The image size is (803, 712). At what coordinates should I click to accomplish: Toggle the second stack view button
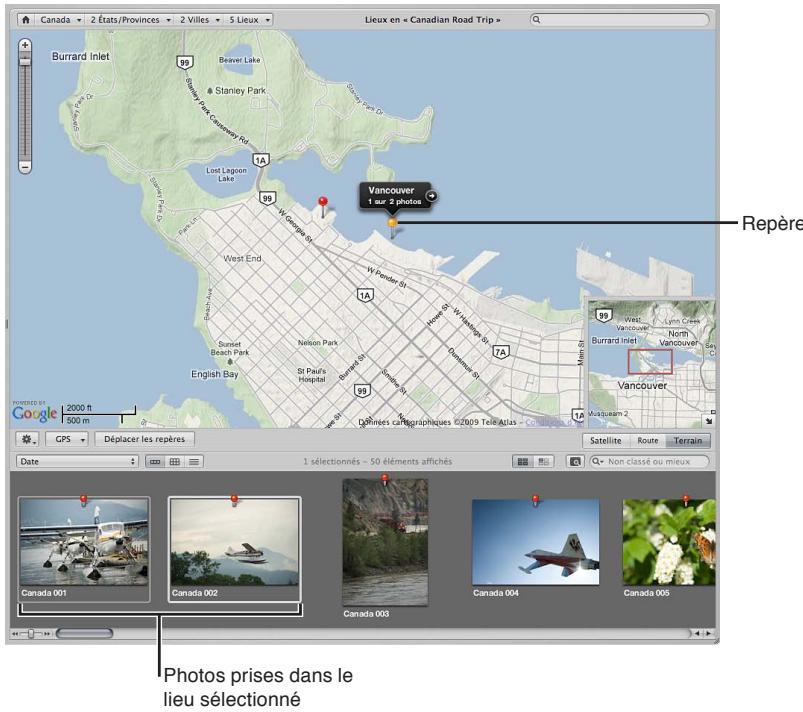tap(543, 462)
